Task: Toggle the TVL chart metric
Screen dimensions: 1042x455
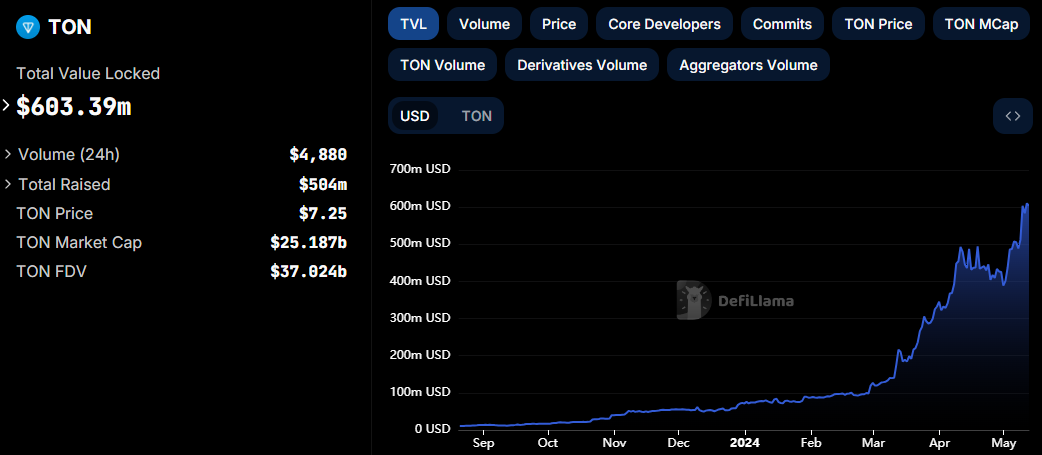Action: point(413,24)
